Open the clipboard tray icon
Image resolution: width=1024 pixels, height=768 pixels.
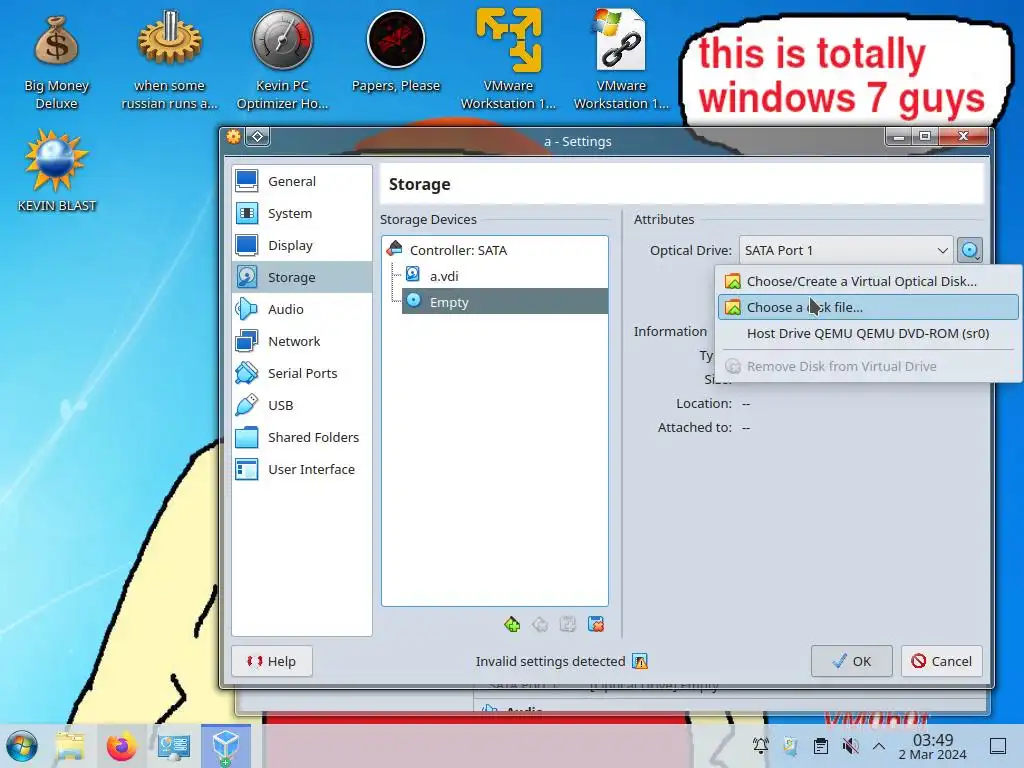coord(820,746)
